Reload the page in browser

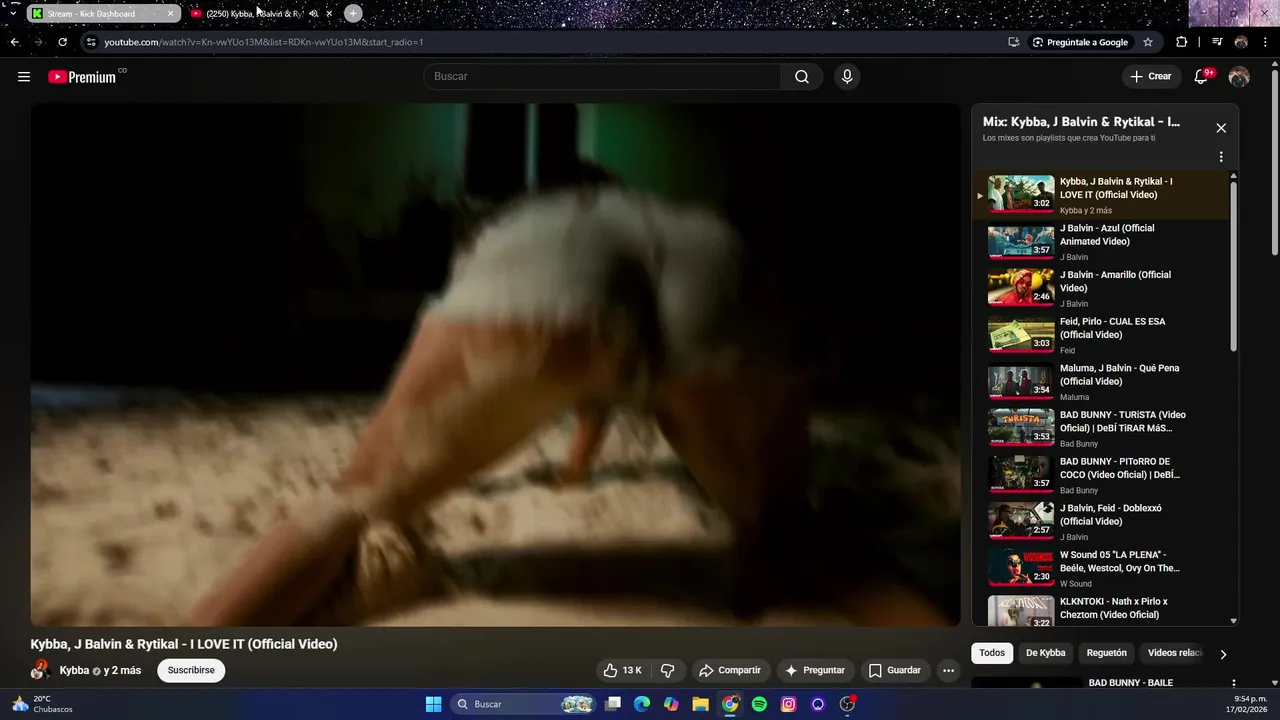click(62, 42)
